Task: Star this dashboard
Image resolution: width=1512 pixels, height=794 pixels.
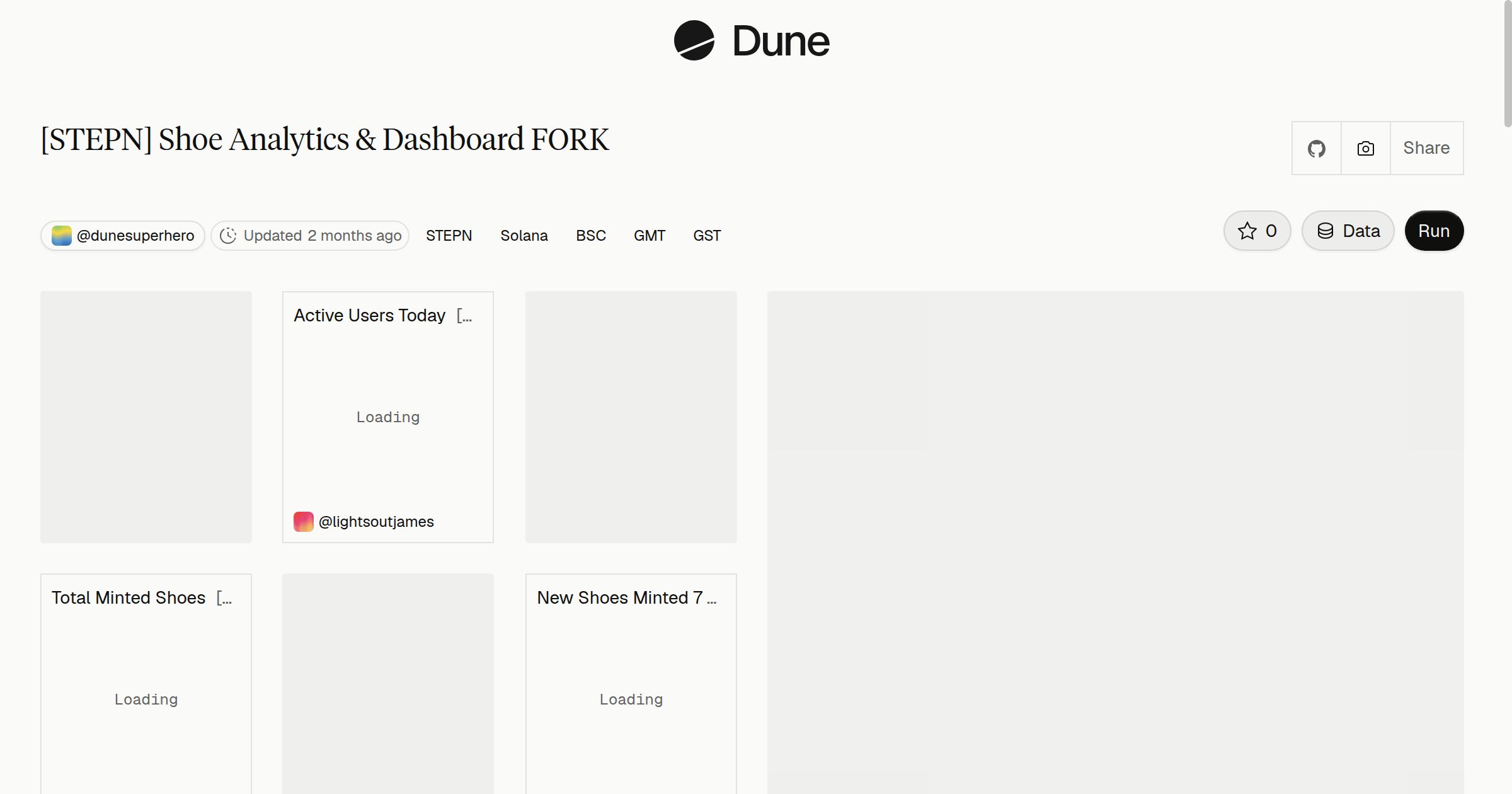Action: (1257, 231)
